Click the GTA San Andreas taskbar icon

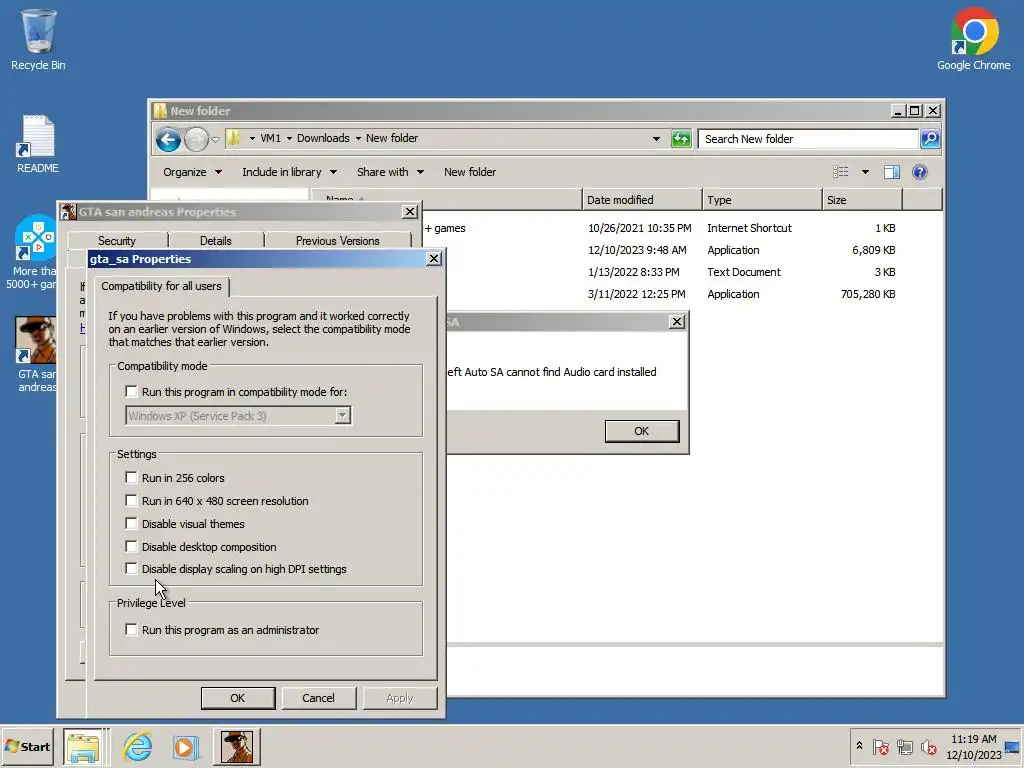tap(236, 746)
